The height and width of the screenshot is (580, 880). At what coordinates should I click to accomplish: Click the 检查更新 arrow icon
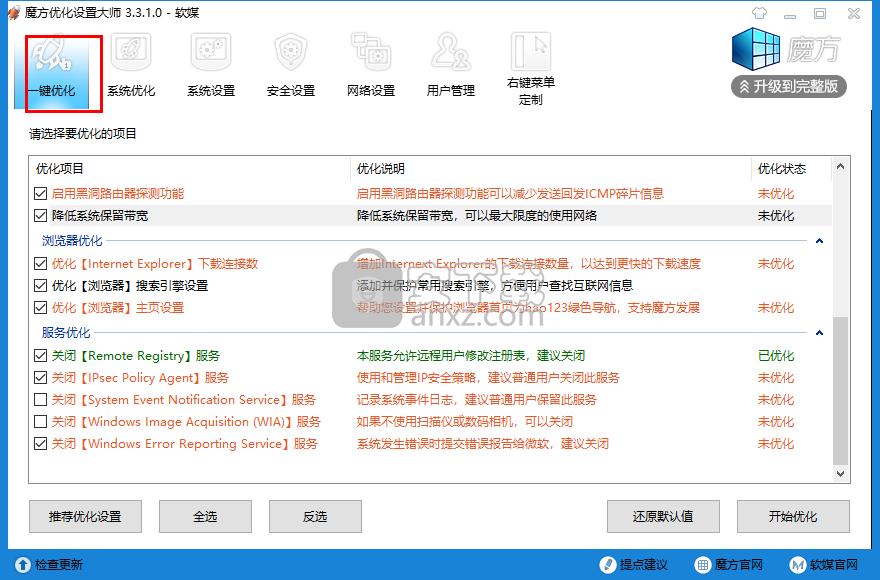[x=23, y=565]
